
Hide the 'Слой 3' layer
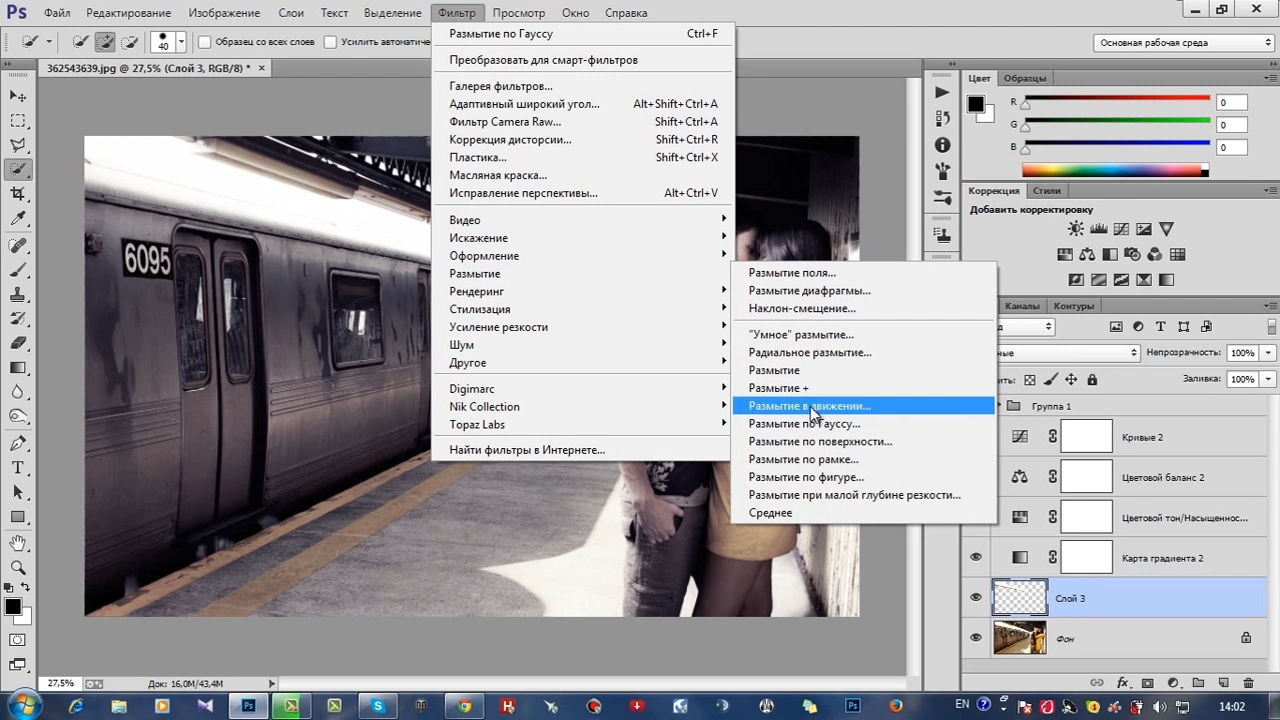pyautogui.click(x=976, y=598)
